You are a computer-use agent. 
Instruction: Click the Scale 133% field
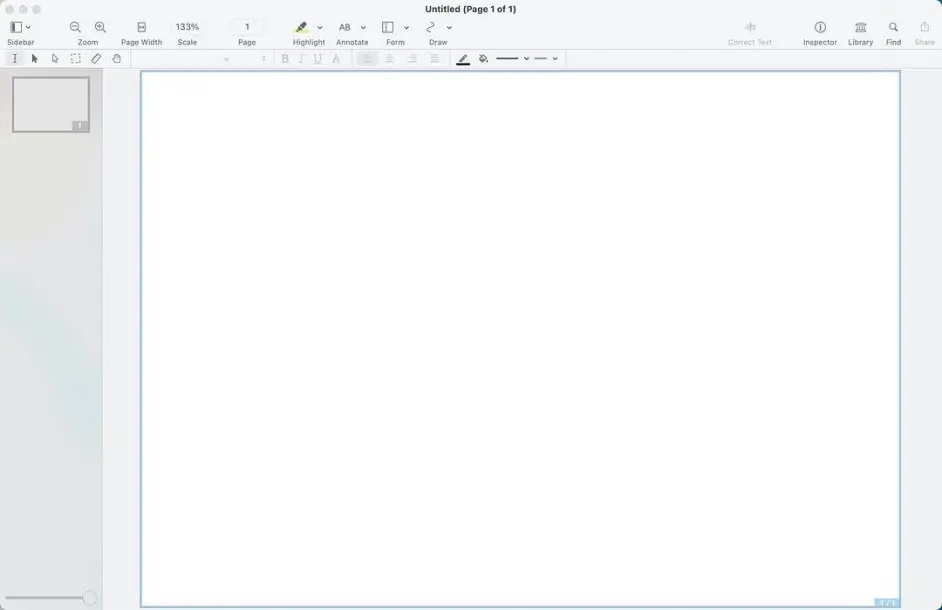tap(187, 27)
